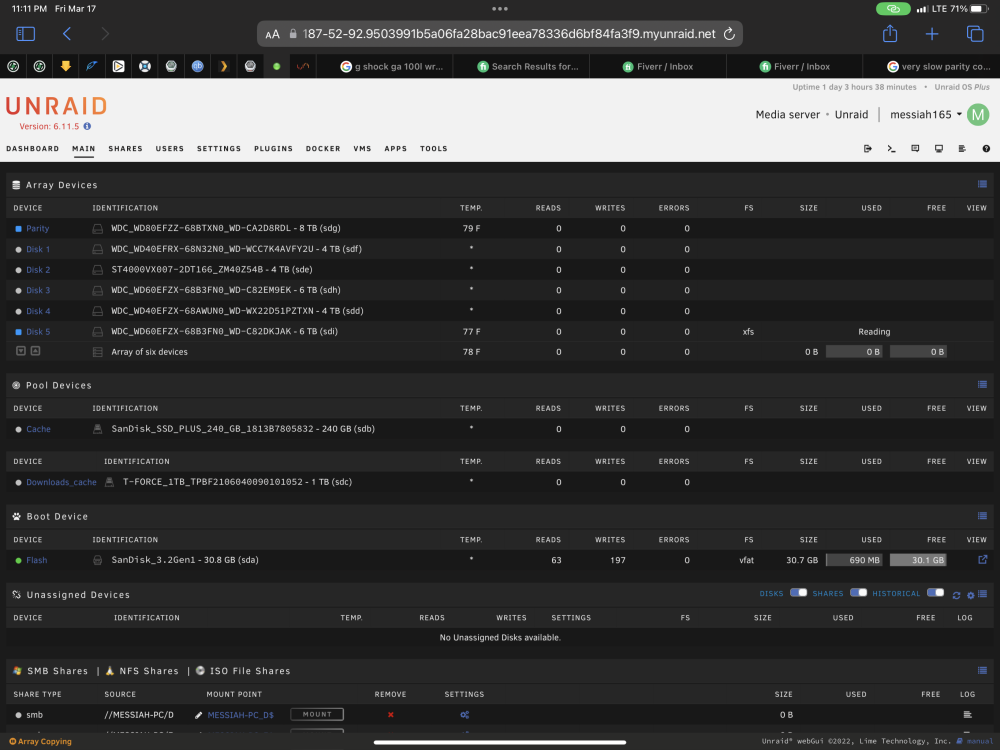This screenshot has height=750, width=1000.
Task: Toggle Array Devices section view icon
Action: point(982,184)
